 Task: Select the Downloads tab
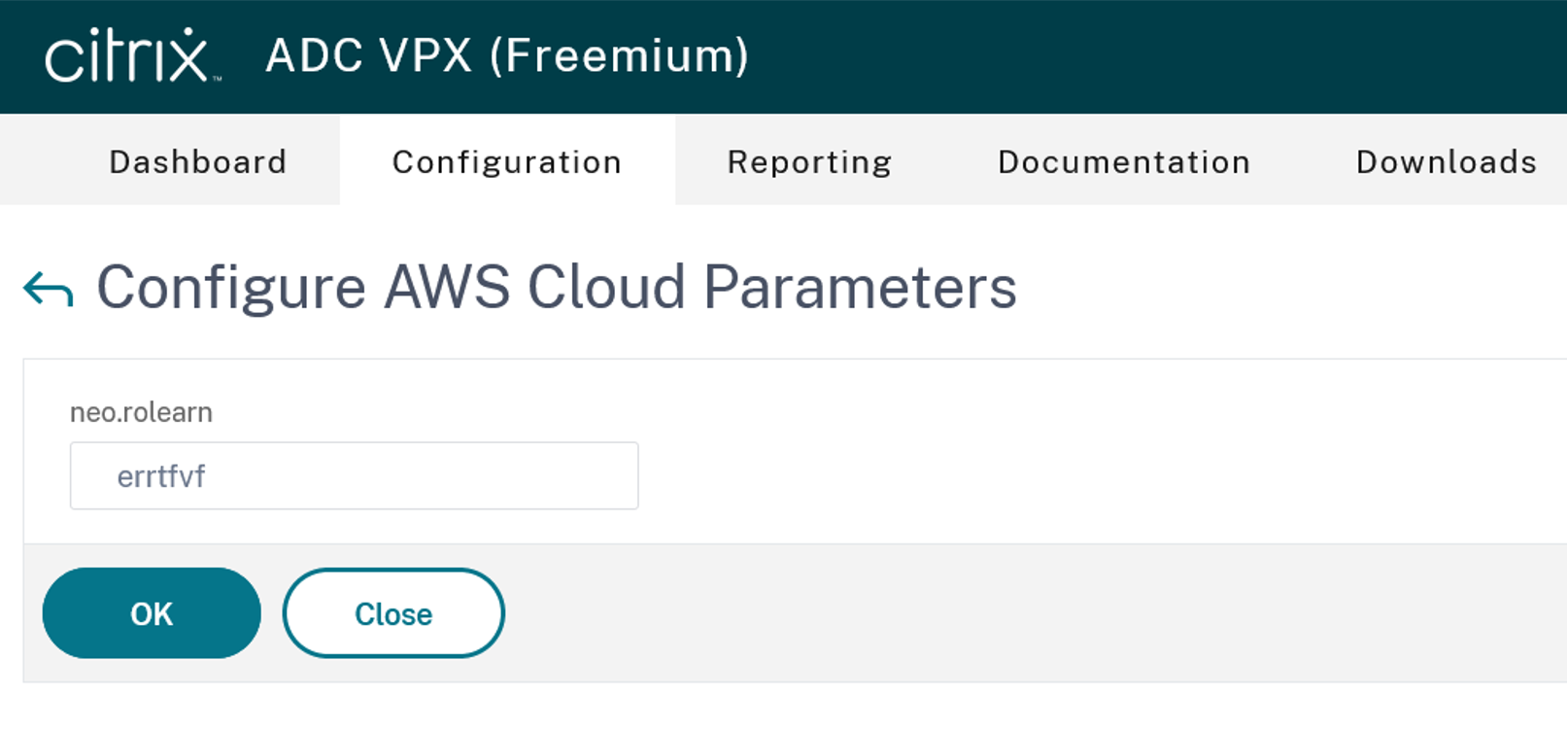[x=1447, y=161]
